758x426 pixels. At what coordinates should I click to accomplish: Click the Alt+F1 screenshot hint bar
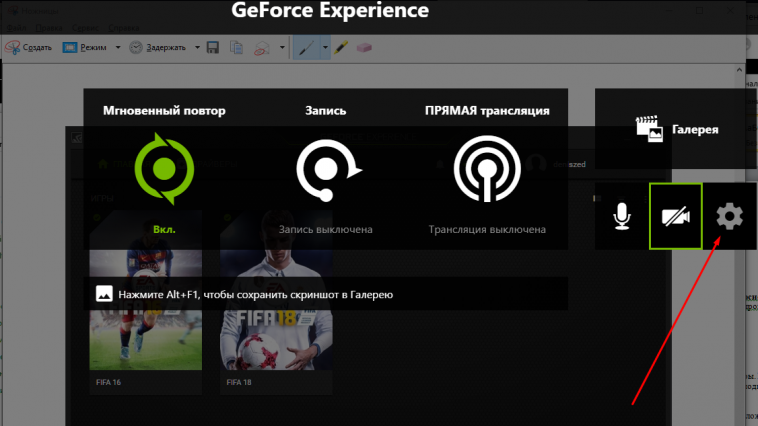(326, 294)
